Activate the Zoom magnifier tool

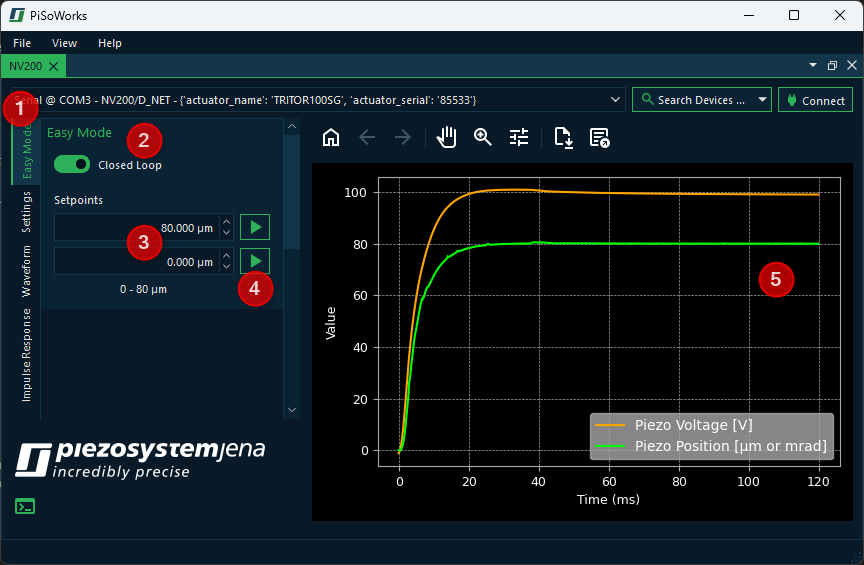pos(483,138)
